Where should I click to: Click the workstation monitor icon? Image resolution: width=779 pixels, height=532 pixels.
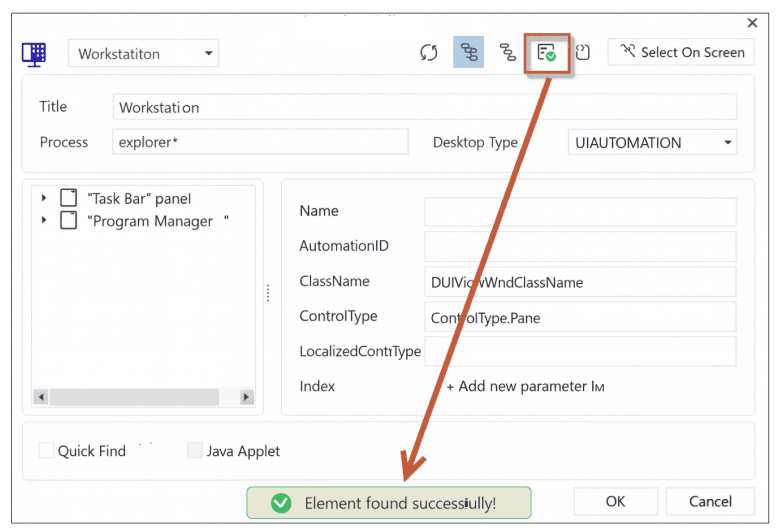[x=34, y=54]
